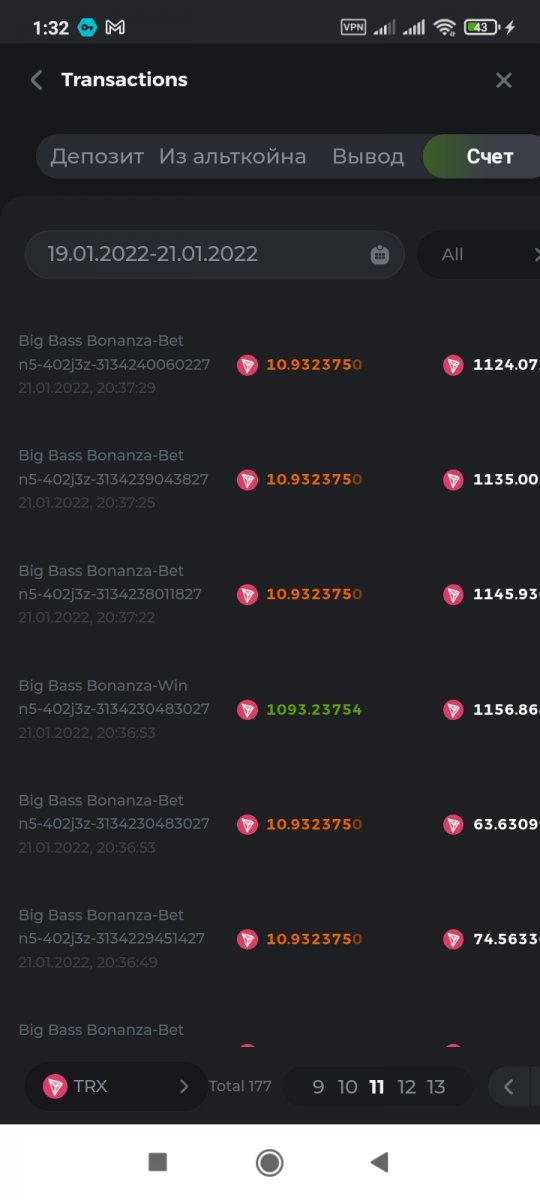Click previous page arrow in pagination
540x1200 pixels.
coord(509,1087)
